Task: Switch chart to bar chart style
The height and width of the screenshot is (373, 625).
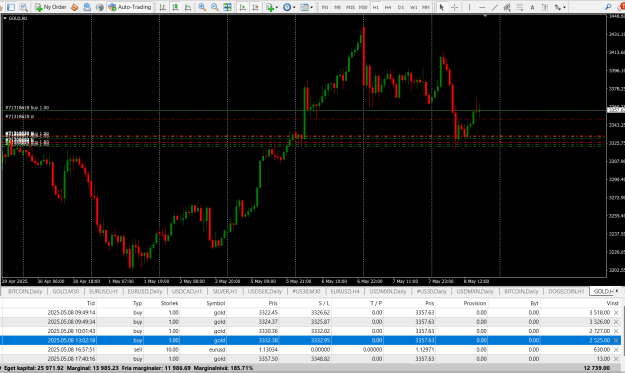Action: click(163, 7)
